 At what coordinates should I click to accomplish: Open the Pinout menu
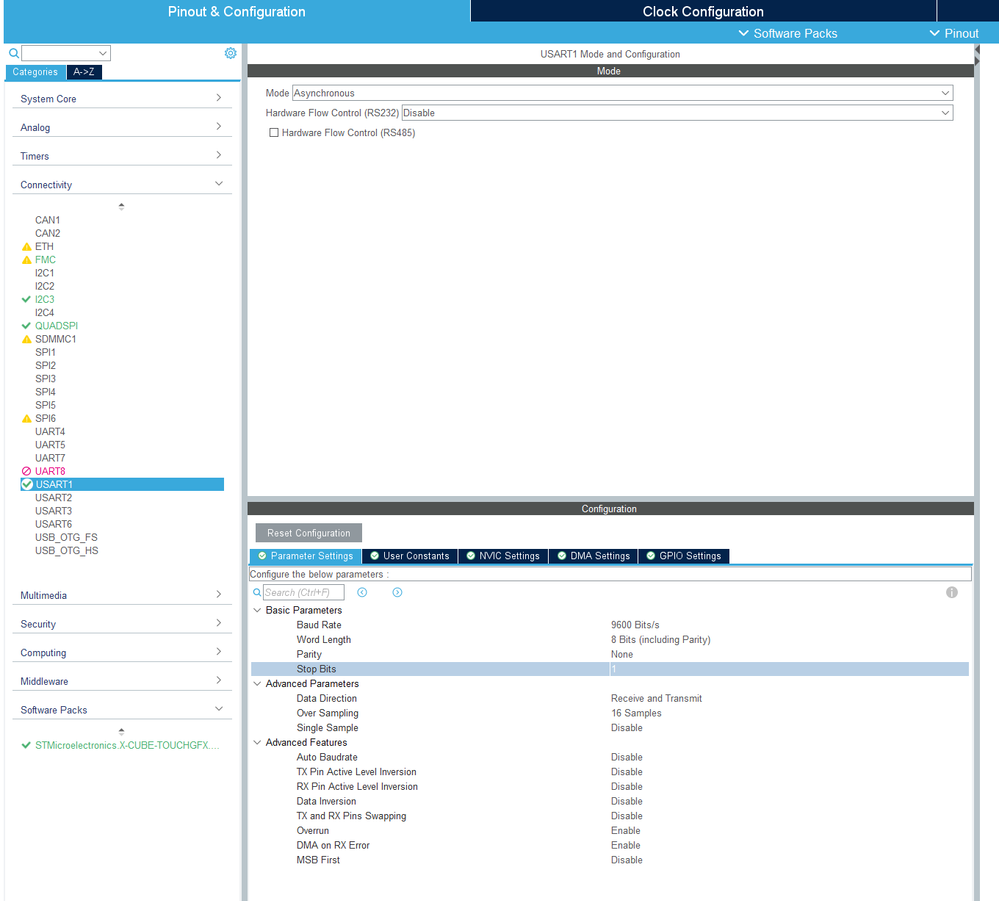(954, 33)
